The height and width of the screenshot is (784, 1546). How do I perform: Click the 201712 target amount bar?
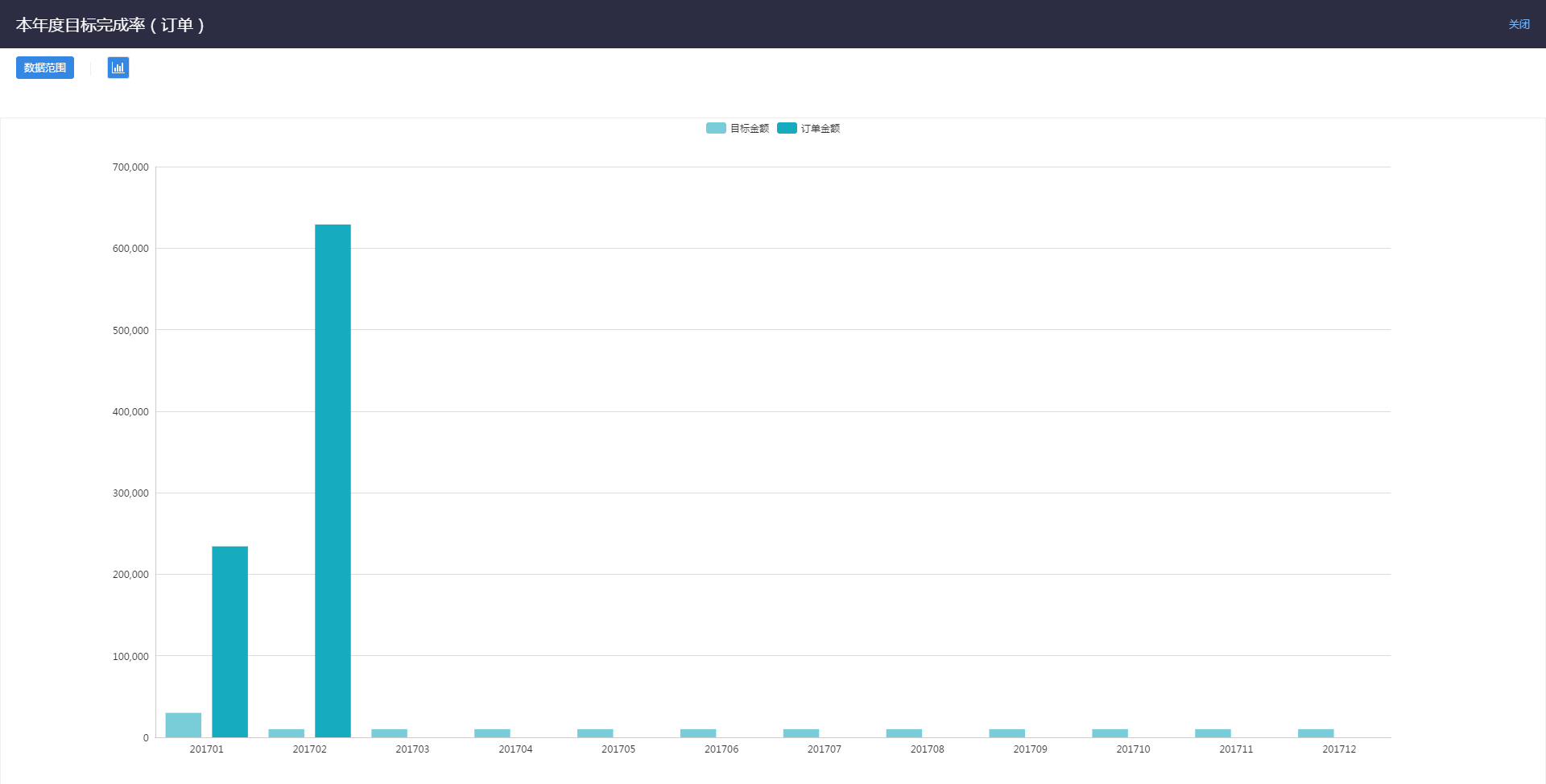pyautogui.click(x=1316, y=733)
